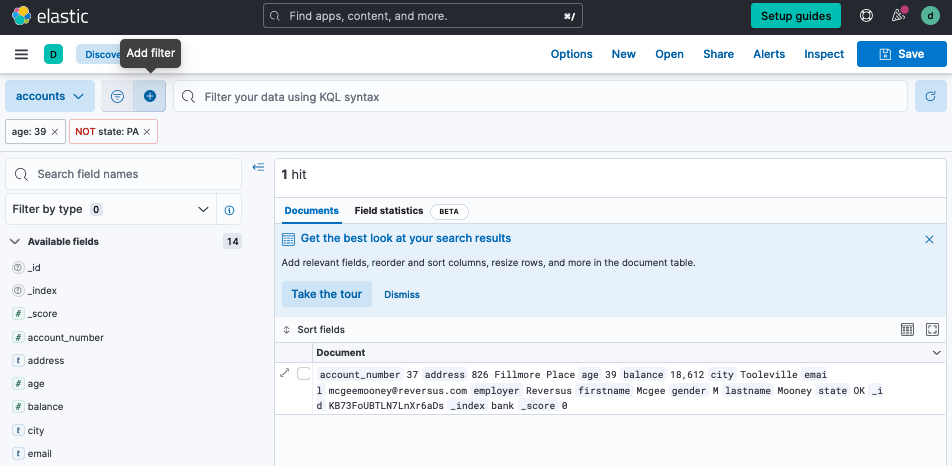Open the newsfeed notifications icon

[898, 16]
